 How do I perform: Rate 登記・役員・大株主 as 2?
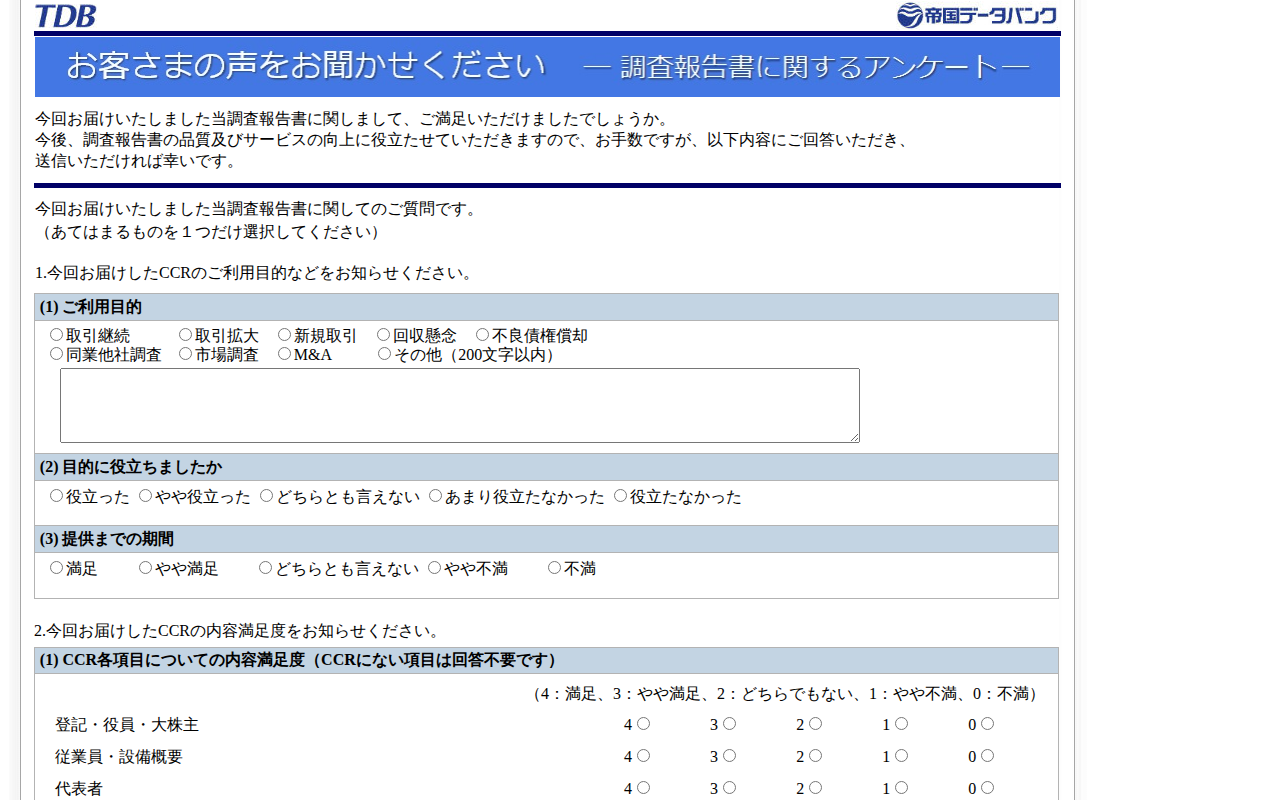point(815,723)
